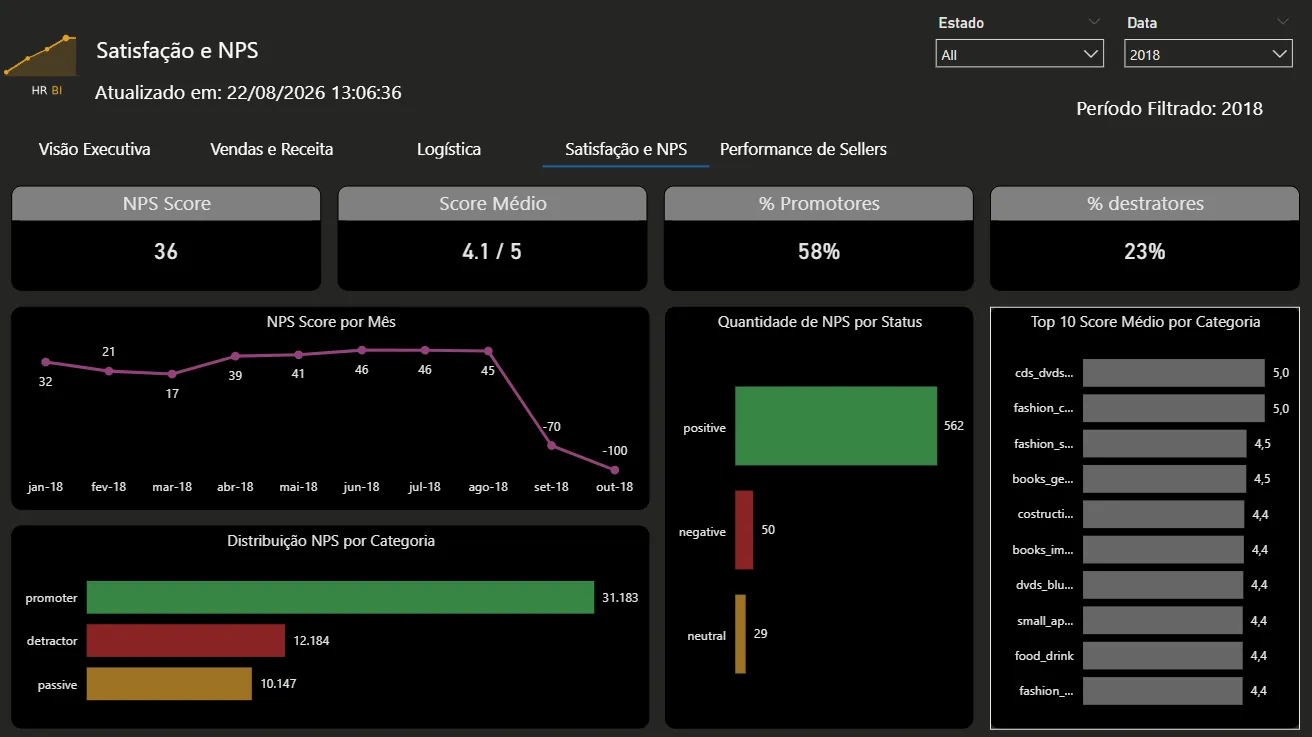Click the Score Médio card value

click(492, 252)
